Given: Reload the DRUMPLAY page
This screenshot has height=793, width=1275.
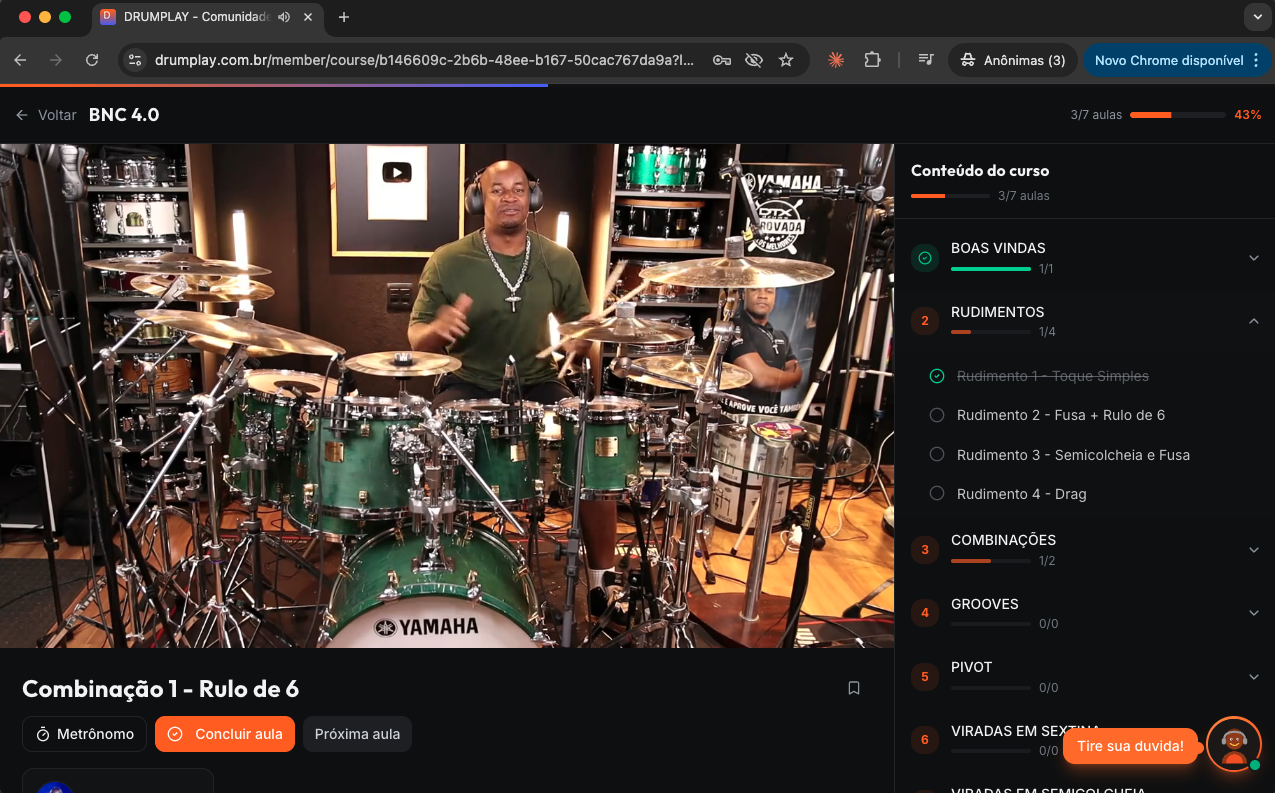Looking at the screenshot, I should coord(92,60).
